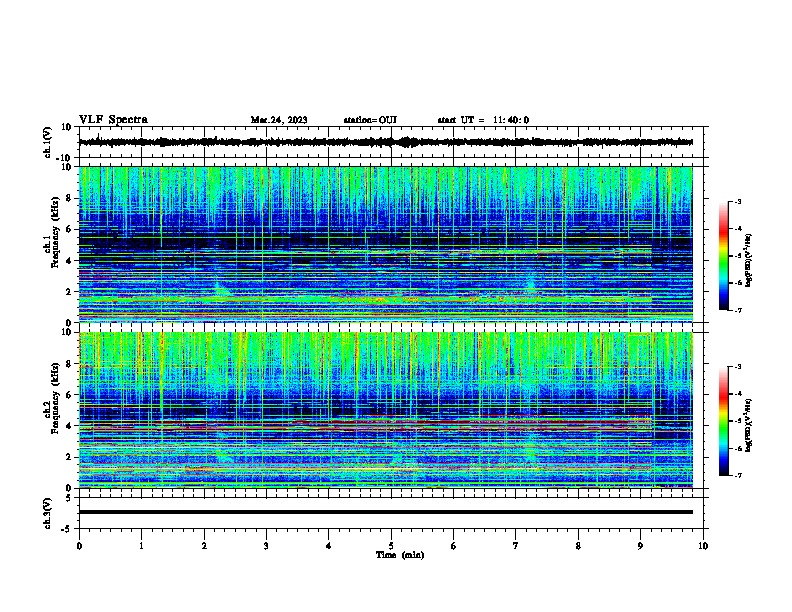The height and width of the screenshot is (612, 792).
Task: Click the "4" tick on ch.2 frequency axis
Action: point(69,426)
